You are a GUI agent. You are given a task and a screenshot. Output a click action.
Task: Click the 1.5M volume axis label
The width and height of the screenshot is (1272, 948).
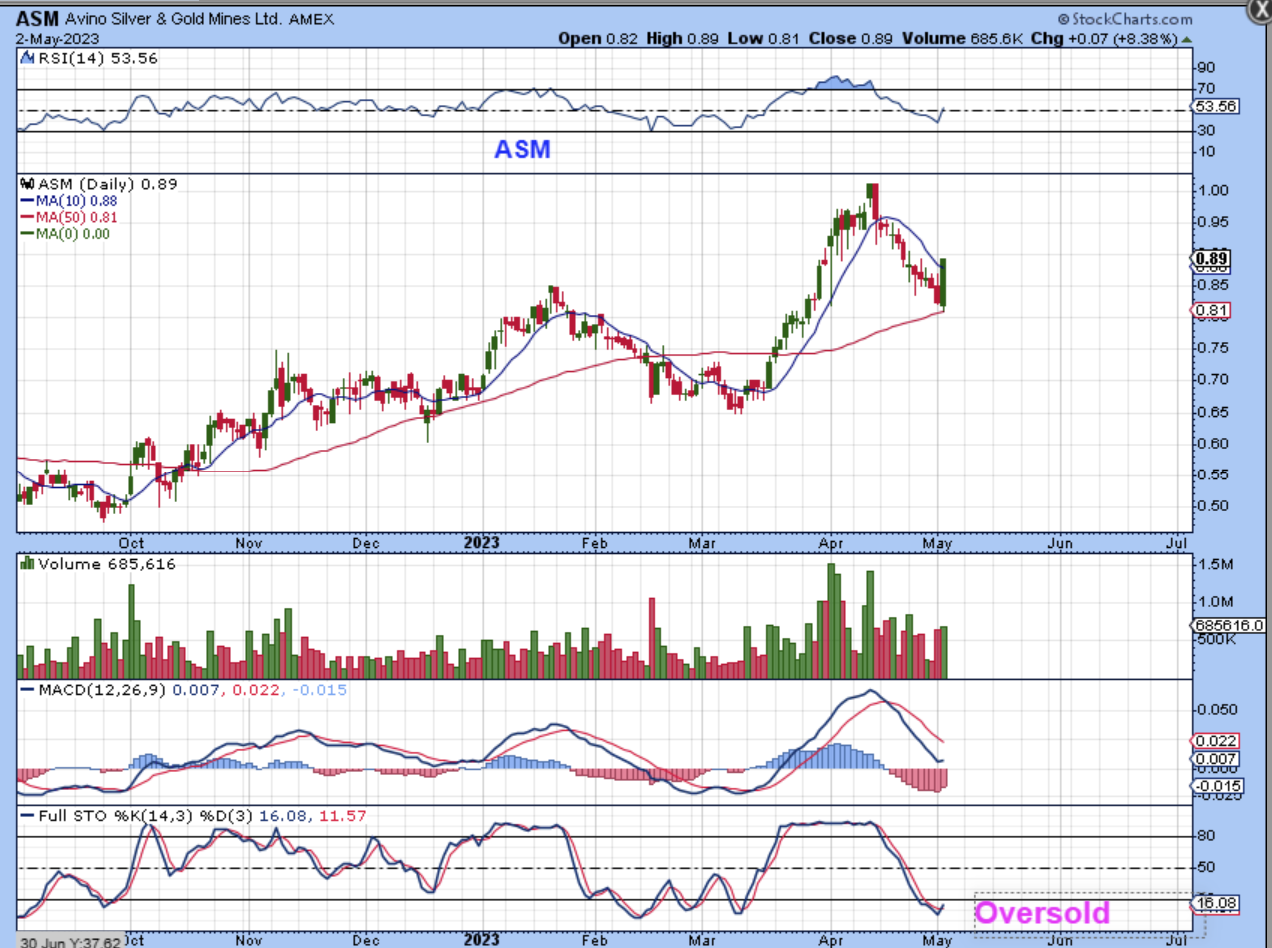click(x=1215, y=566)
